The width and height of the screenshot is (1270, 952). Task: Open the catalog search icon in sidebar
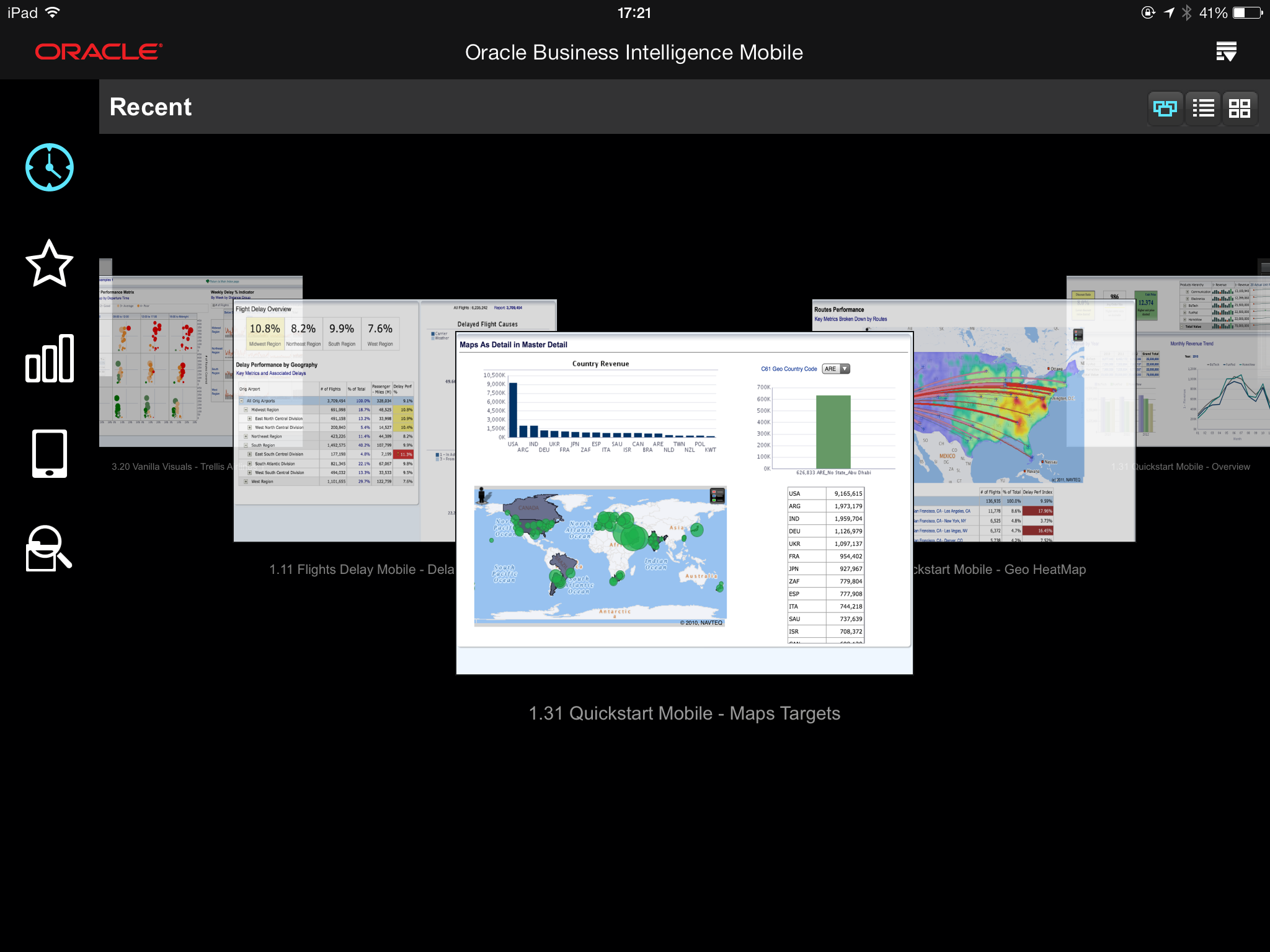coord(49,549)
